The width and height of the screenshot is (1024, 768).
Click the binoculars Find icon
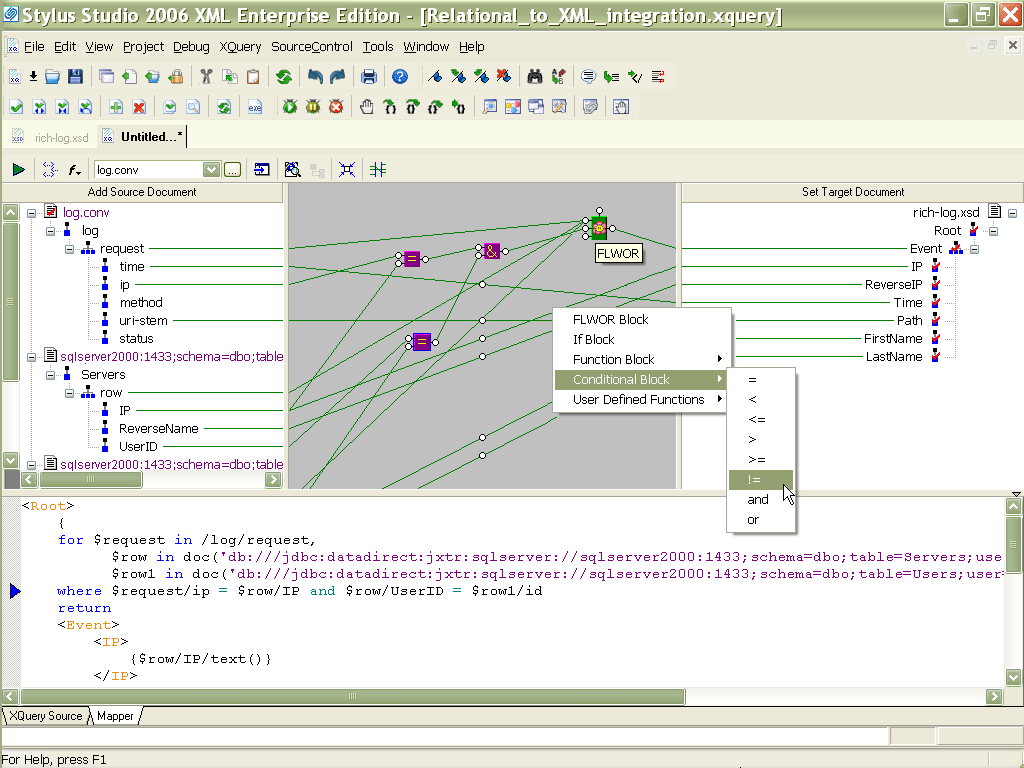click(534, 77)
